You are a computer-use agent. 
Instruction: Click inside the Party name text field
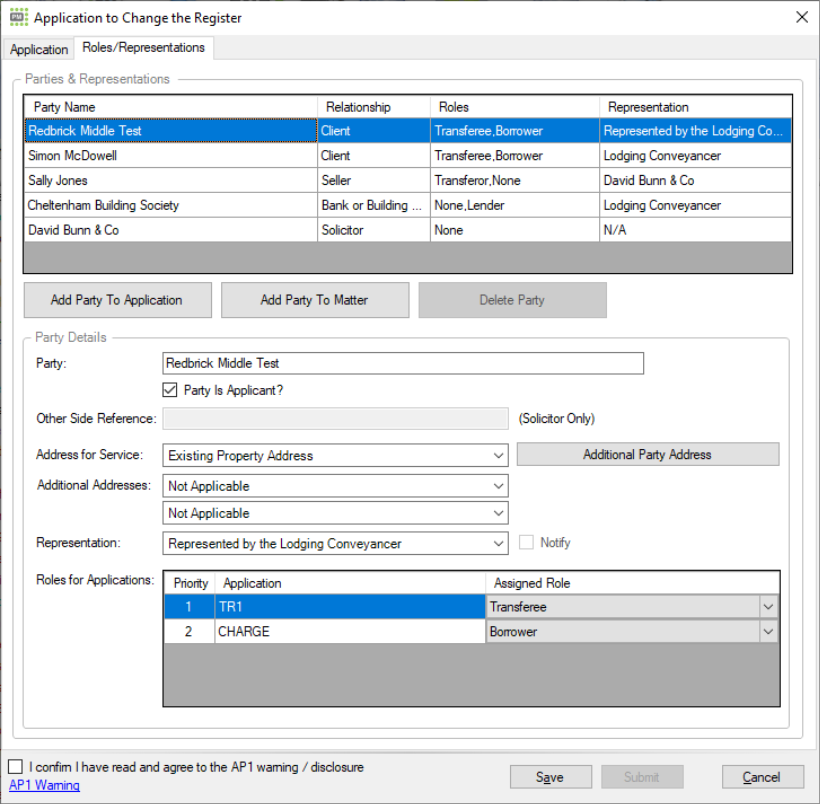tap(400, 362)
